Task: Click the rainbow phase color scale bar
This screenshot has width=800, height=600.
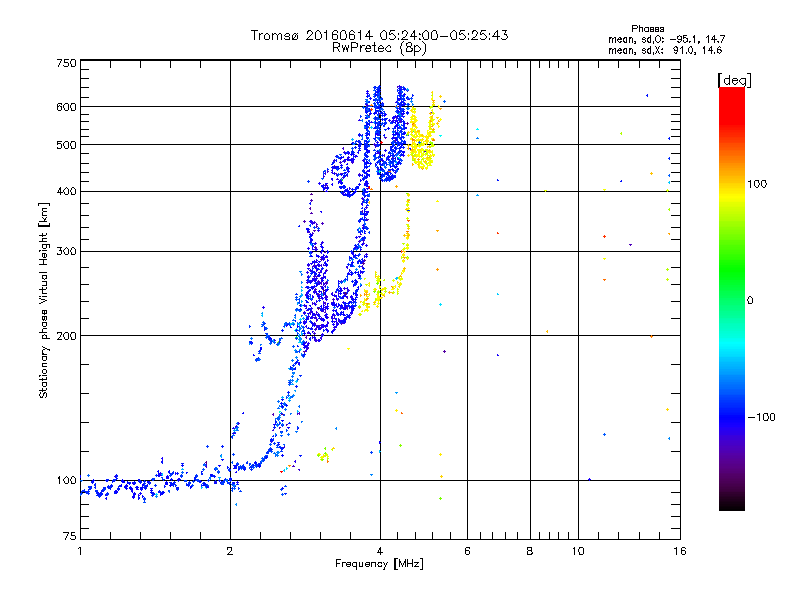Action: pos(732,298)
